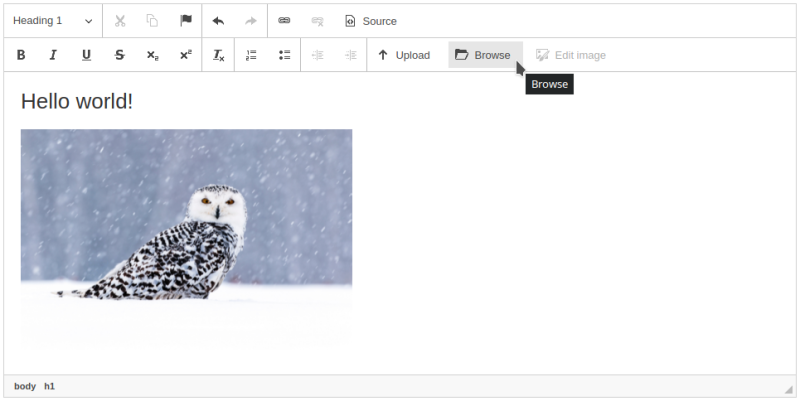800x401 pixels.
Task: Open the Heading 1 format dropdown
Action: tap(52, 21)
